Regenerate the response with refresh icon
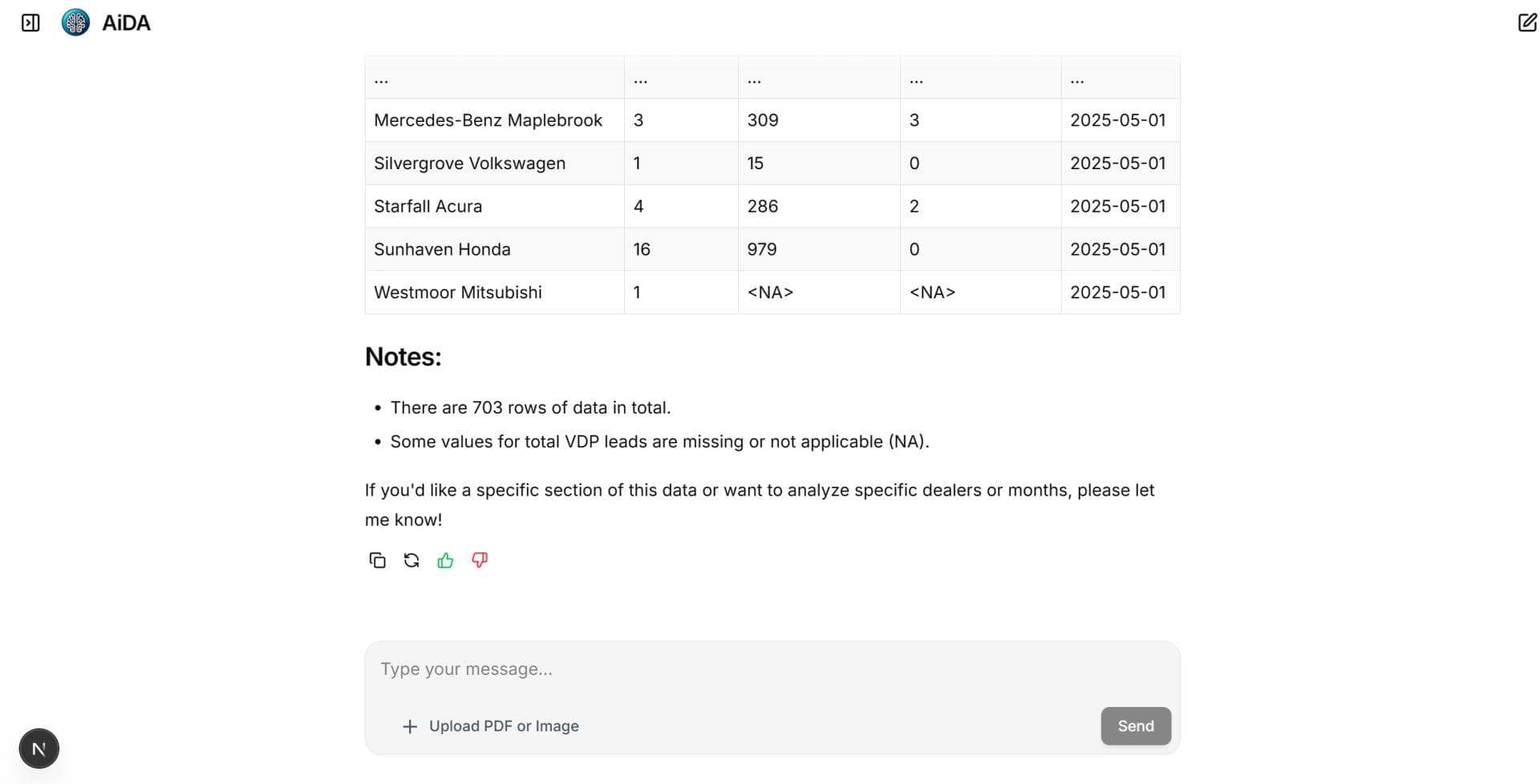 pos(411,560)
